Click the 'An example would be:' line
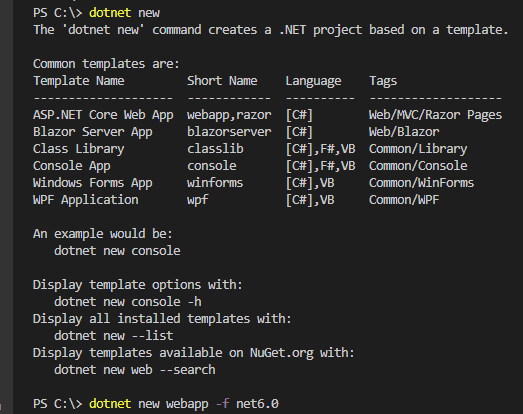Viewport: 523px width, 414px height. tap(103, 234)
